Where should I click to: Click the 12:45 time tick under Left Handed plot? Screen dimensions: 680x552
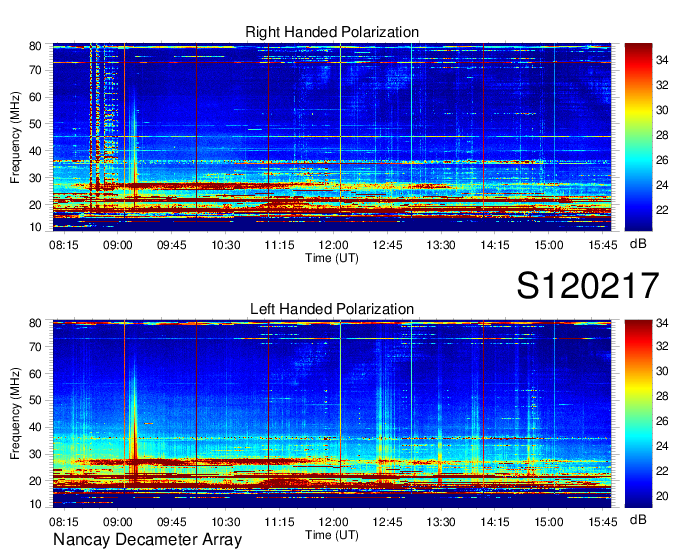coord(387,522)
